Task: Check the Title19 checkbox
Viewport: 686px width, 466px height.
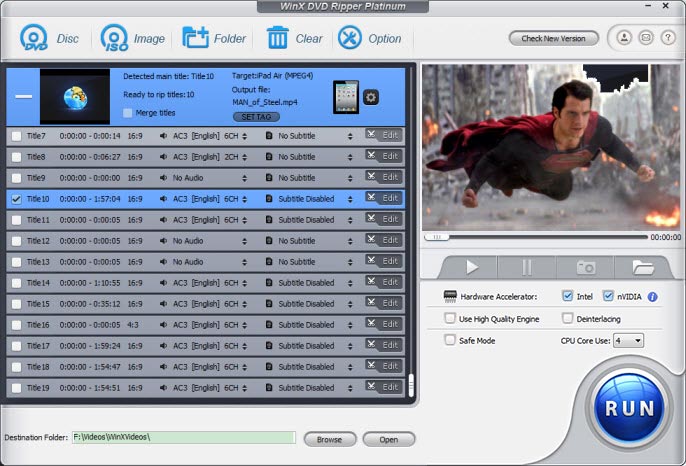Action: point(16,388)
